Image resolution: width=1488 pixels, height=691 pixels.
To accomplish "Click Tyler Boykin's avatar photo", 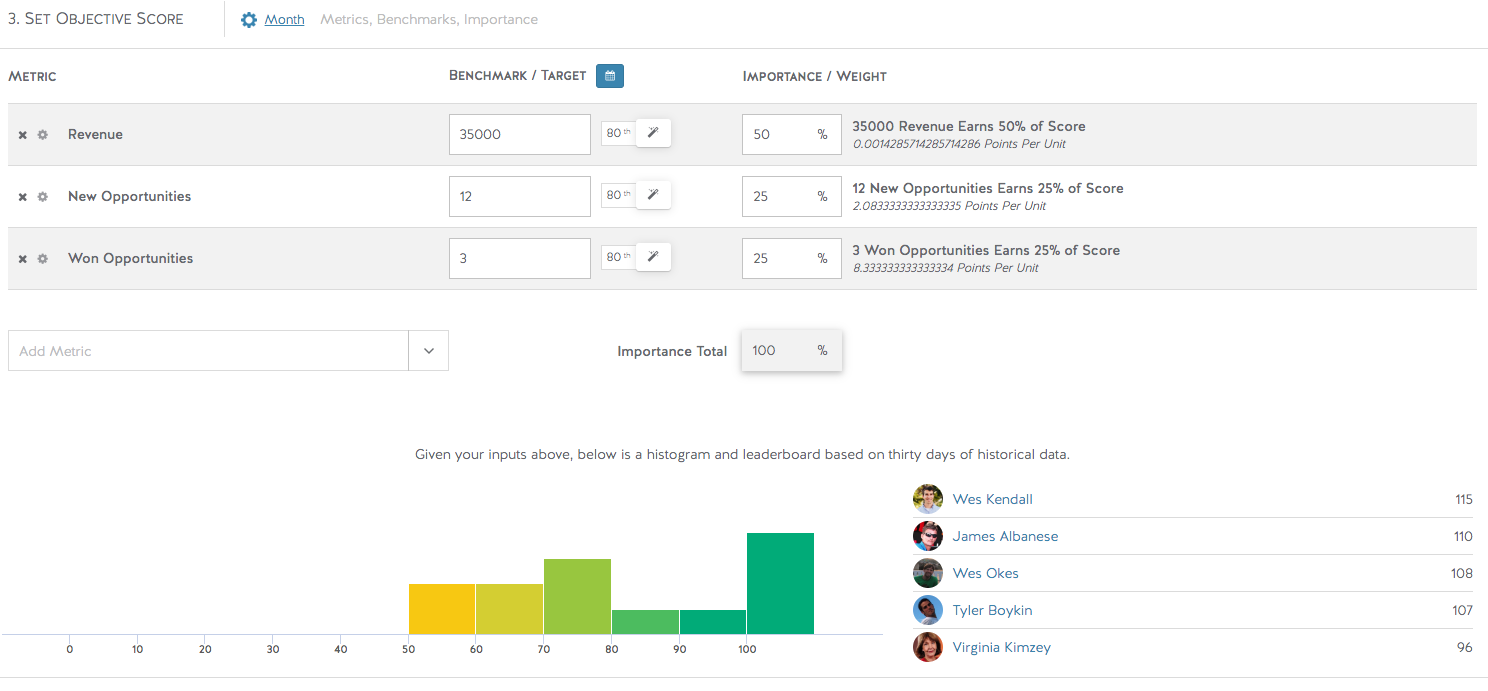I will click(x=928, y=610).
